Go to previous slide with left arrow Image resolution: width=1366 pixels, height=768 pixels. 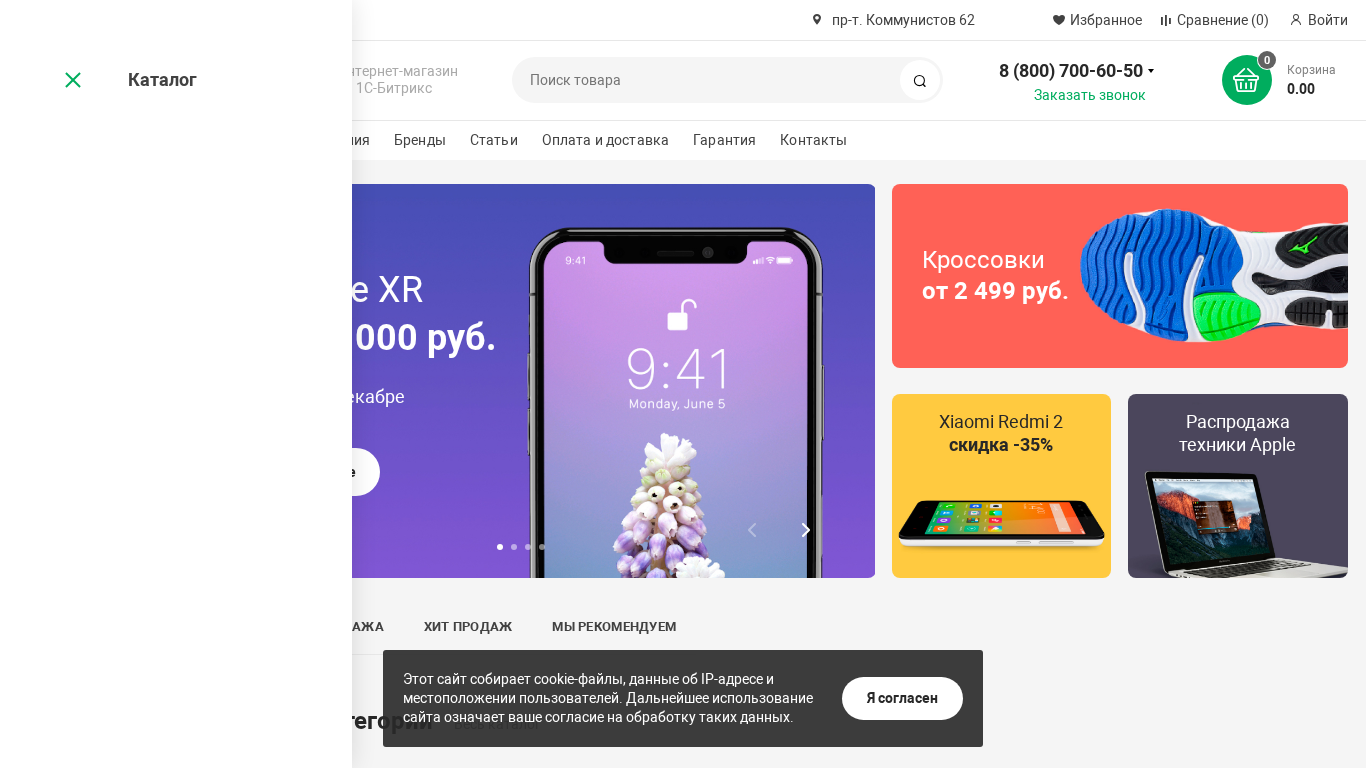click(752, 530)
